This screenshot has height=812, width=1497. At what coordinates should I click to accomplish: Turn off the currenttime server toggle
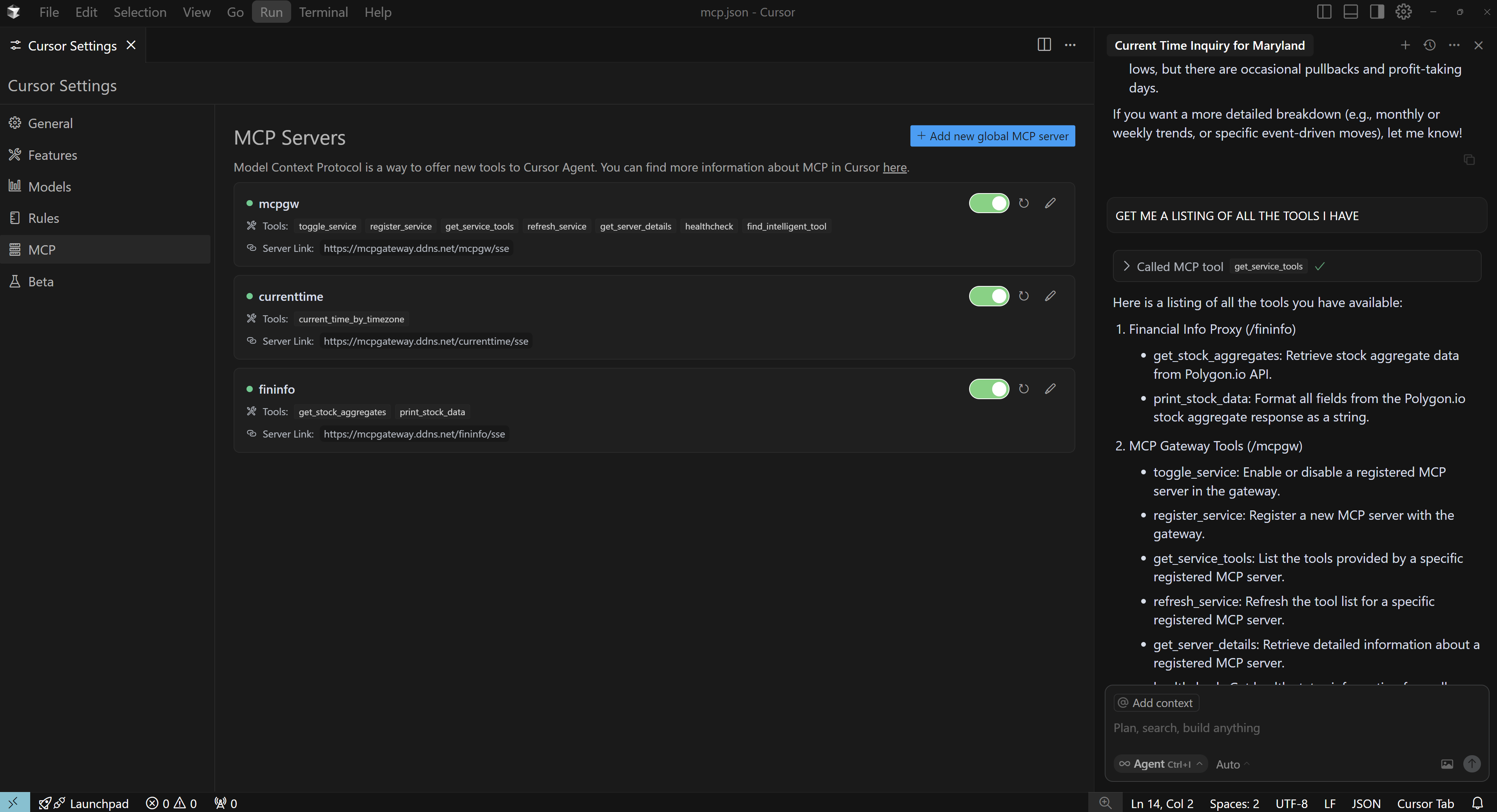coord(989,296)
